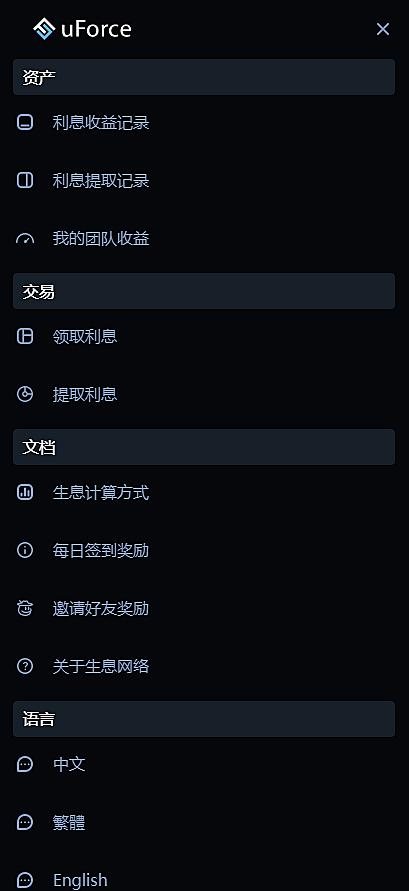Close the side menu with X
Viewport: 409px width, 891px height.
pyautogui.click(x=383, y=29)
